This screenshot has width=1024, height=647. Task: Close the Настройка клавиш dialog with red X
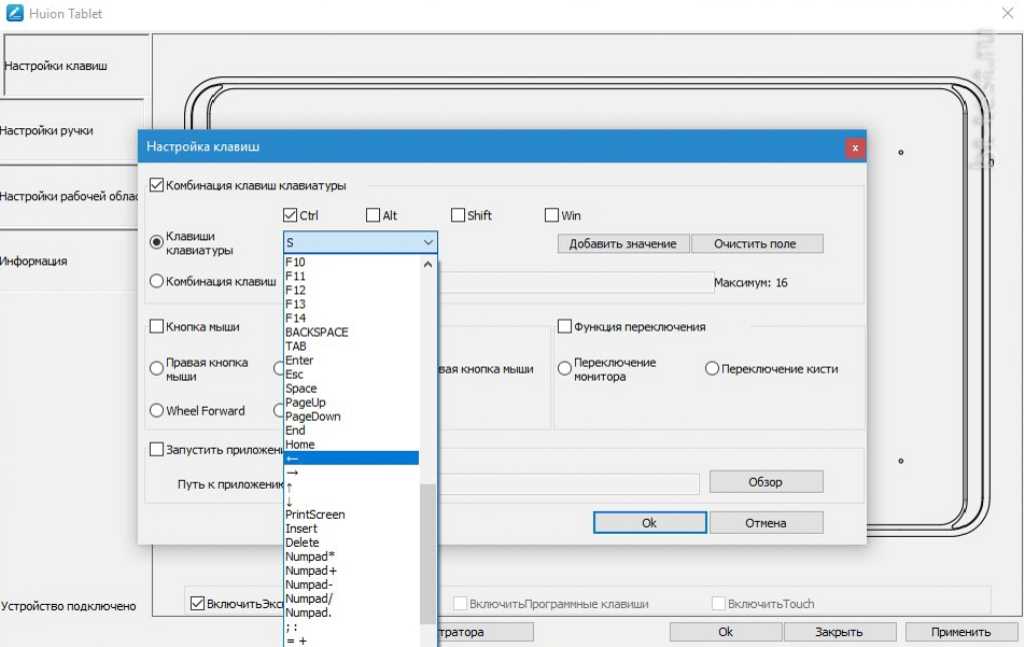pyautogui.click(x=854, y=147)
